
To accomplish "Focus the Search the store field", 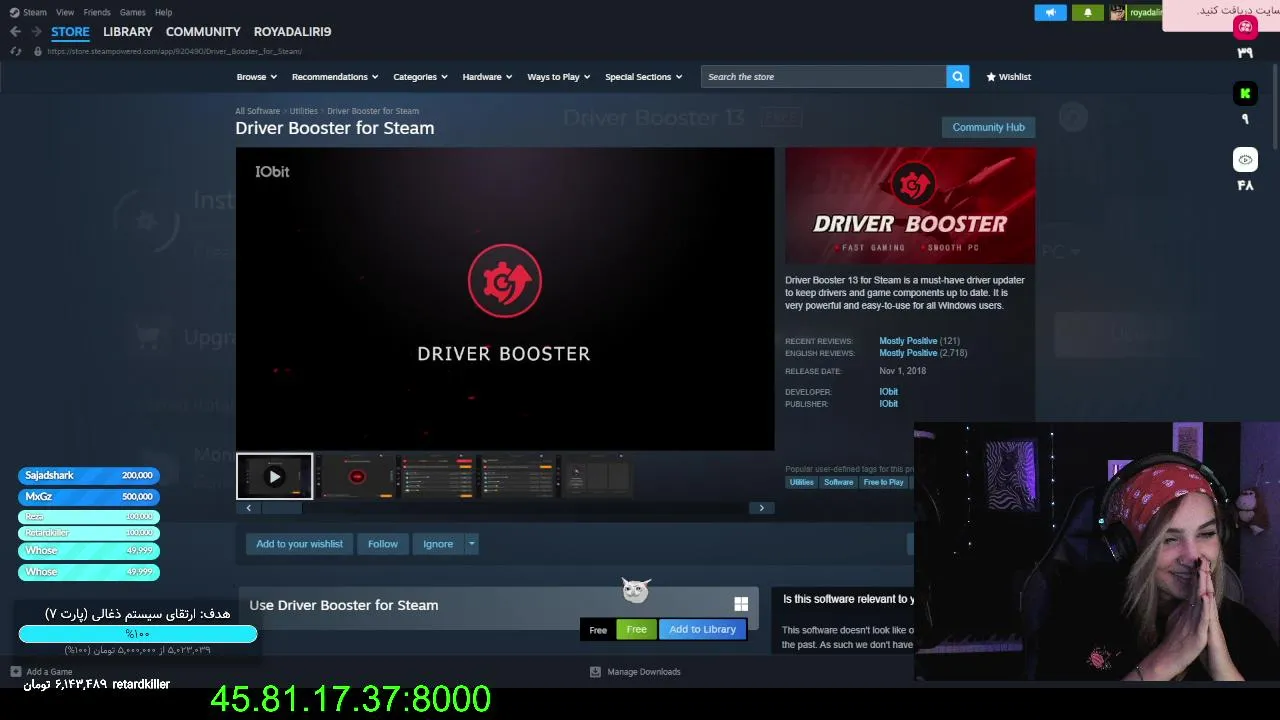I will [823, 77].
